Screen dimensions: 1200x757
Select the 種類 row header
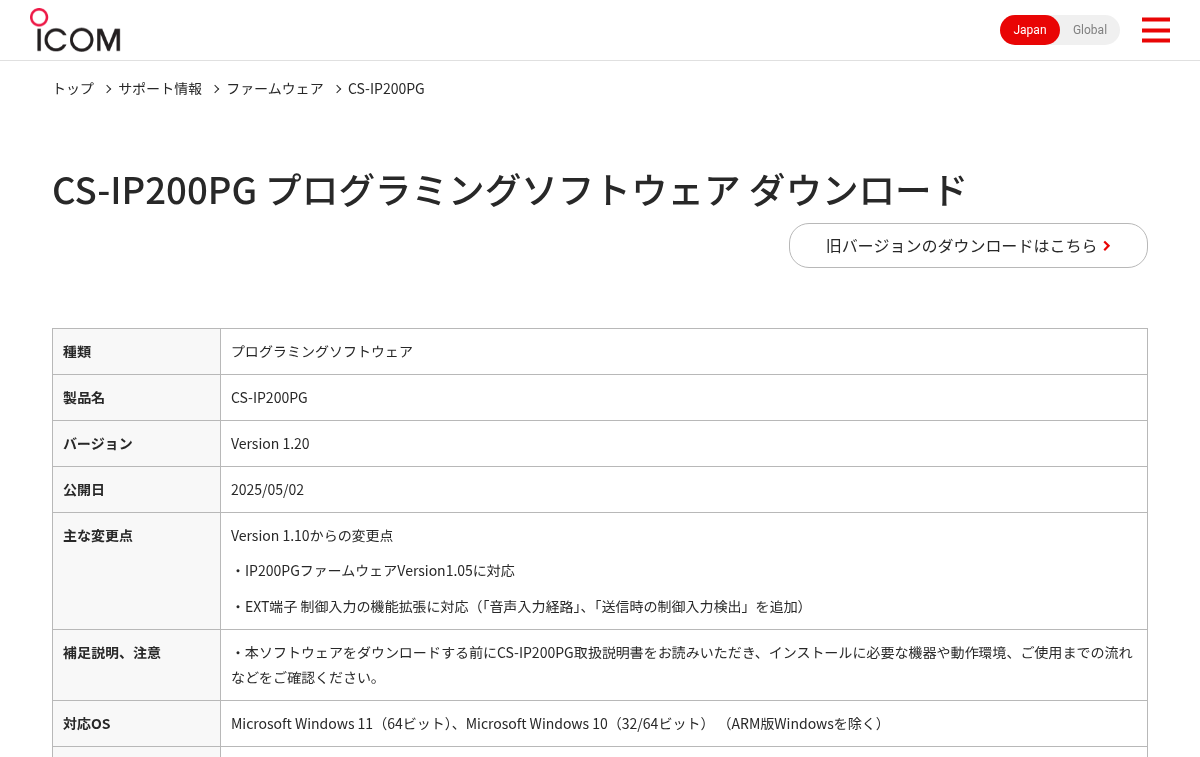tap(137, 352)
